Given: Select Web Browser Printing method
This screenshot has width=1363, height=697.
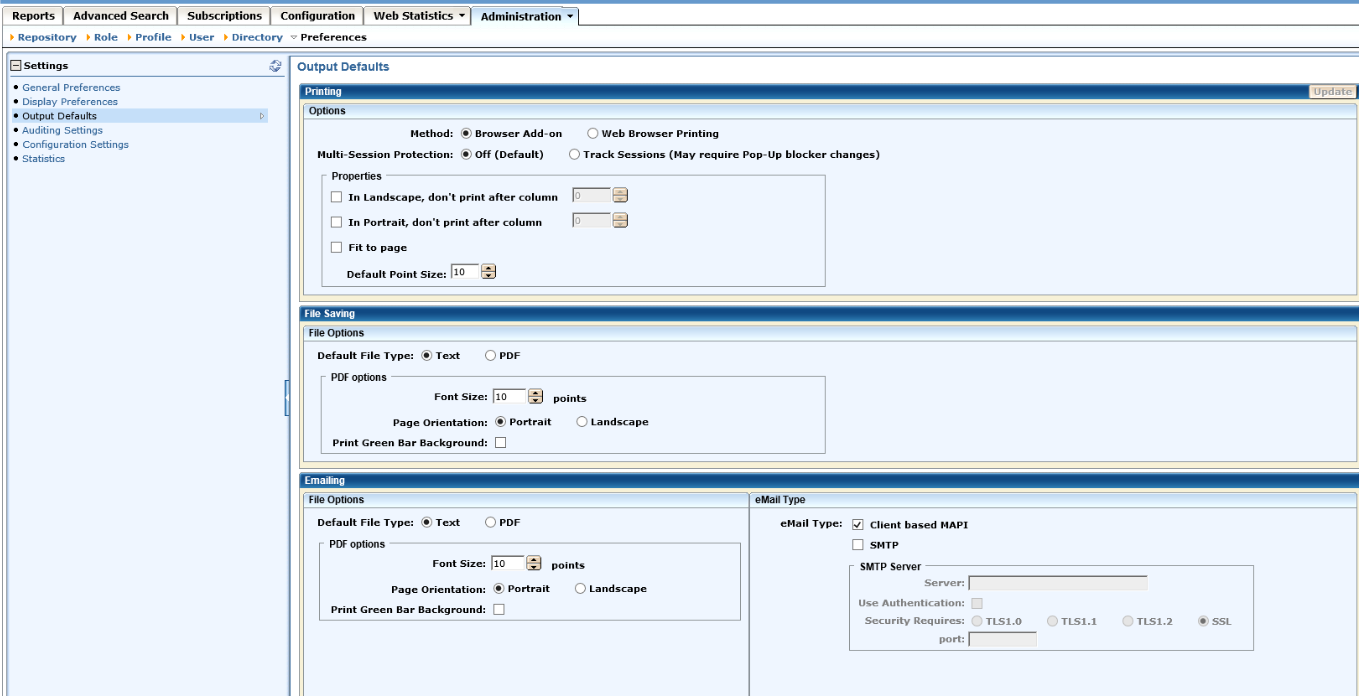Looking at the screenshot, I should (593, 134).
